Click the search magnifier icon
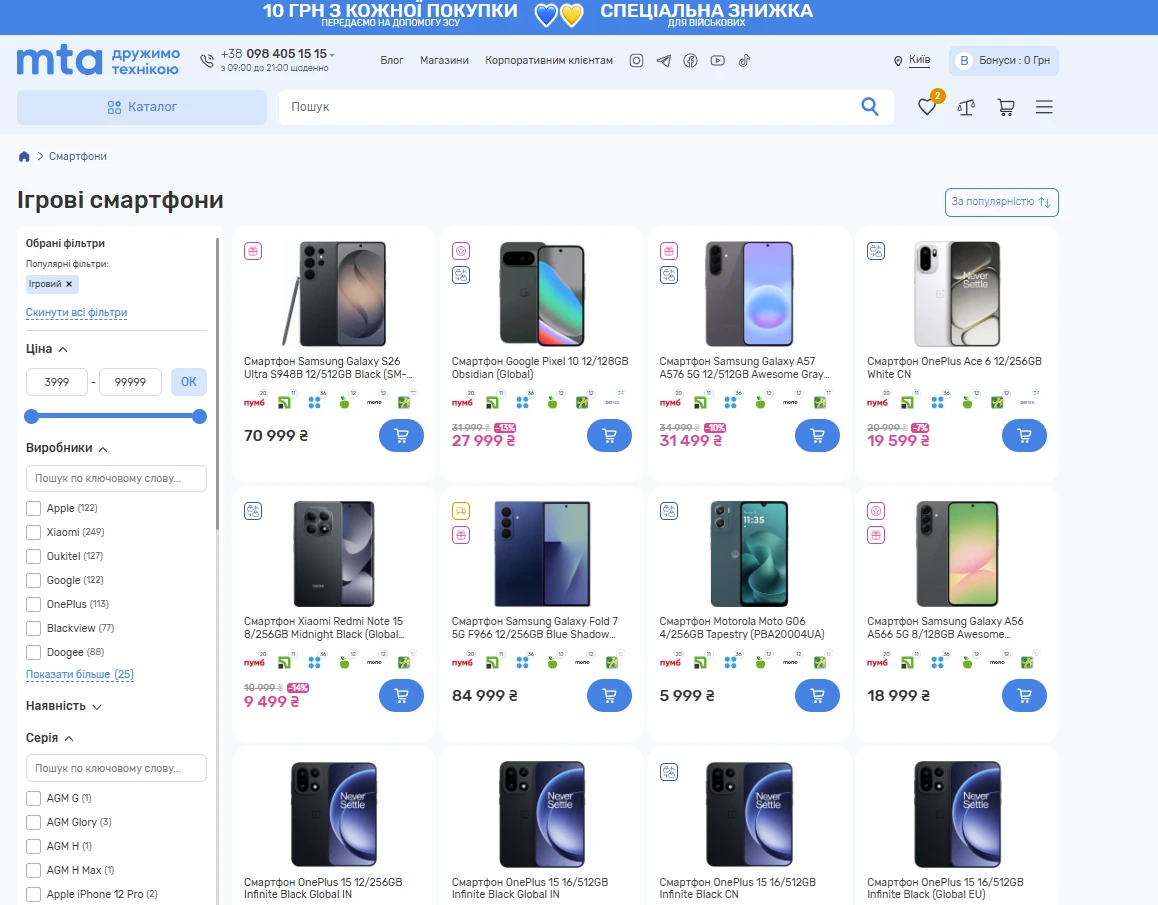Image resolution: width=1158 pixels, height=905 pixels. point(870,106)
